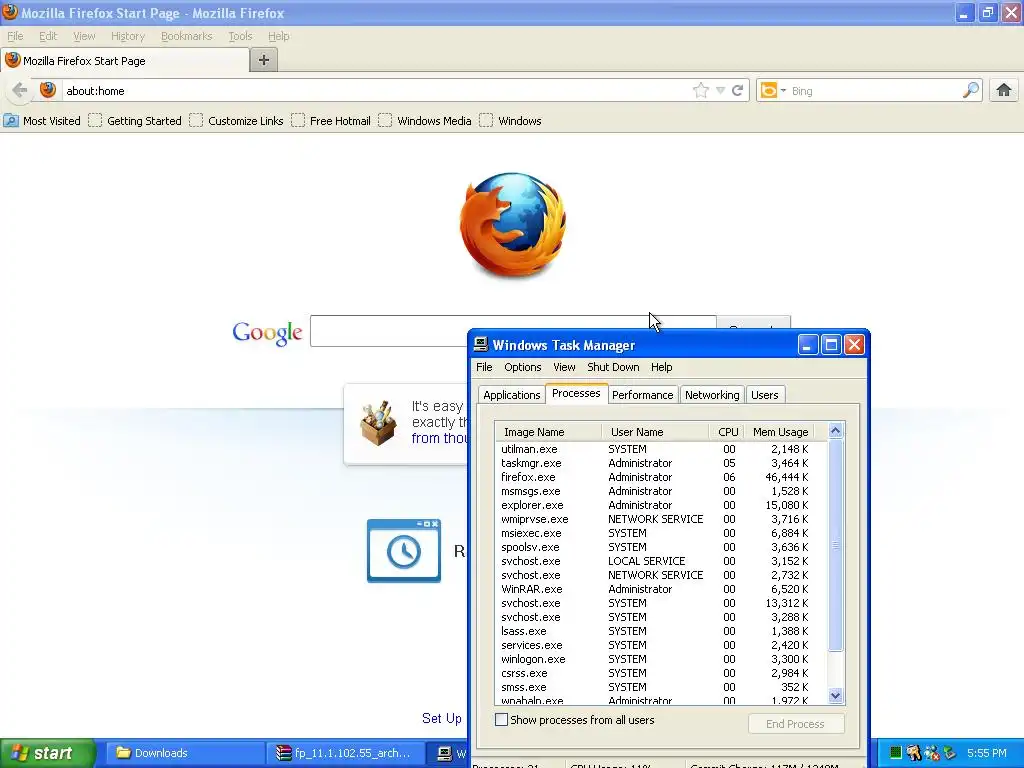Open WinRAR fp_11.1.102.55_arch taskbar item

coord(344,753)
